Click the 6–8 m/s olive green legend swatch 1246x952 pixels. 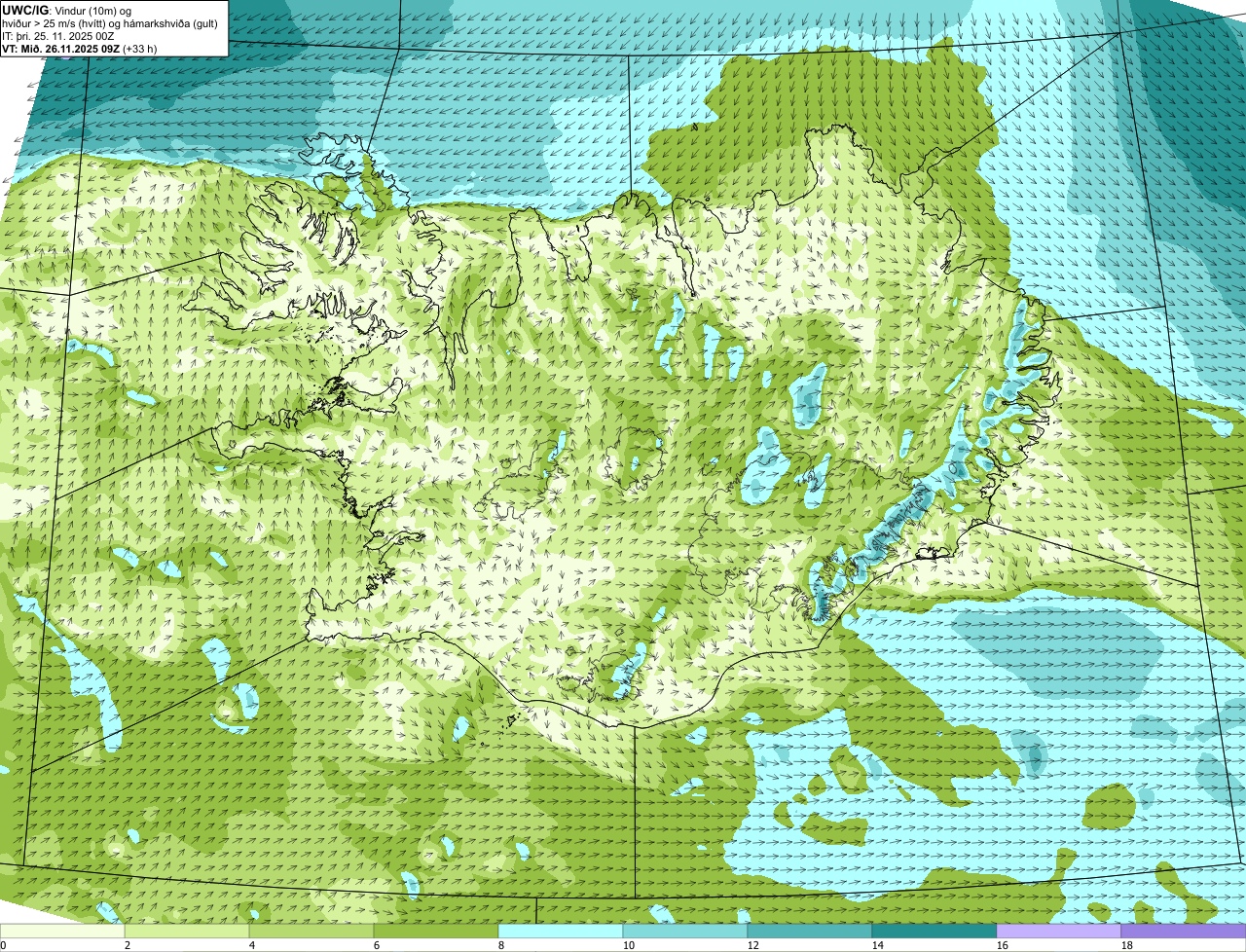[x=436, y=932]
